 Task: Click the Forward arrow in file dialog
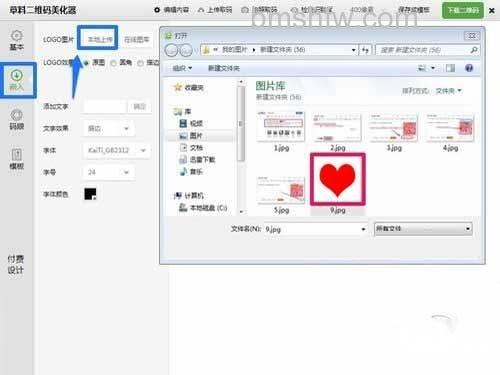point(186,50)
